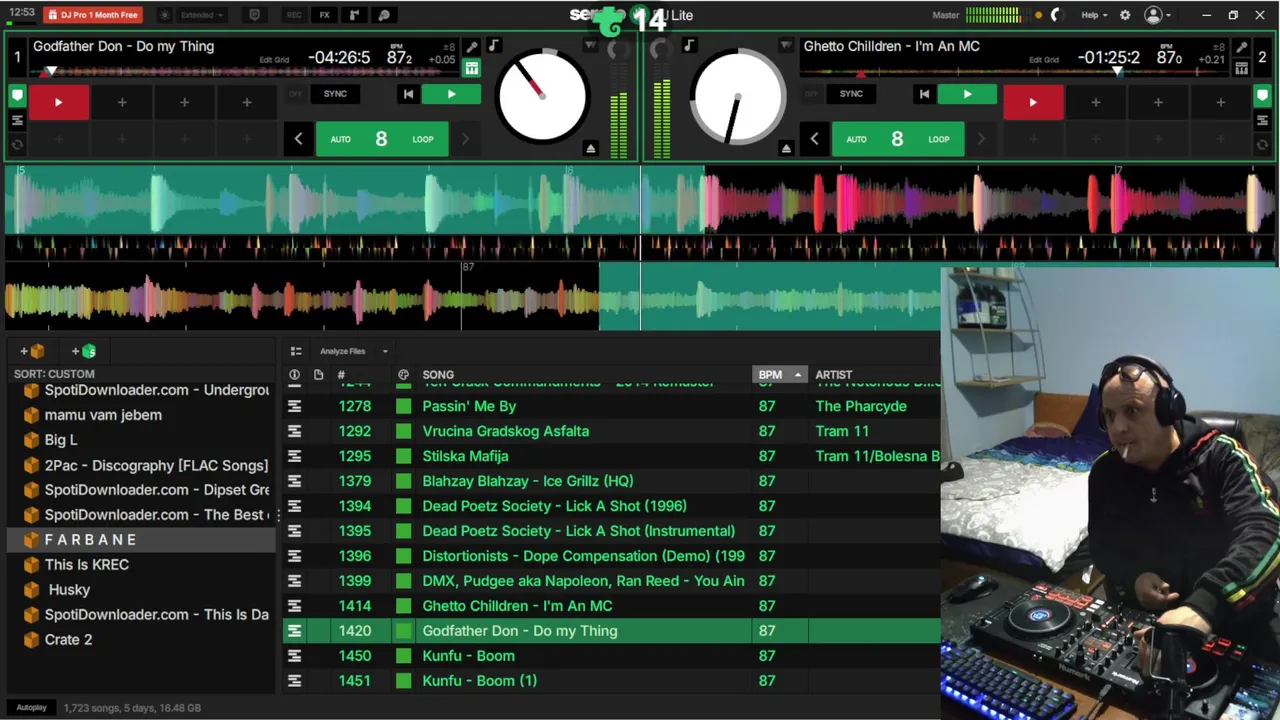Image resolution: width=1280 pixels, height=720 pixels.
Task: Select cue points tab on deck 2
Action: 1262,96
